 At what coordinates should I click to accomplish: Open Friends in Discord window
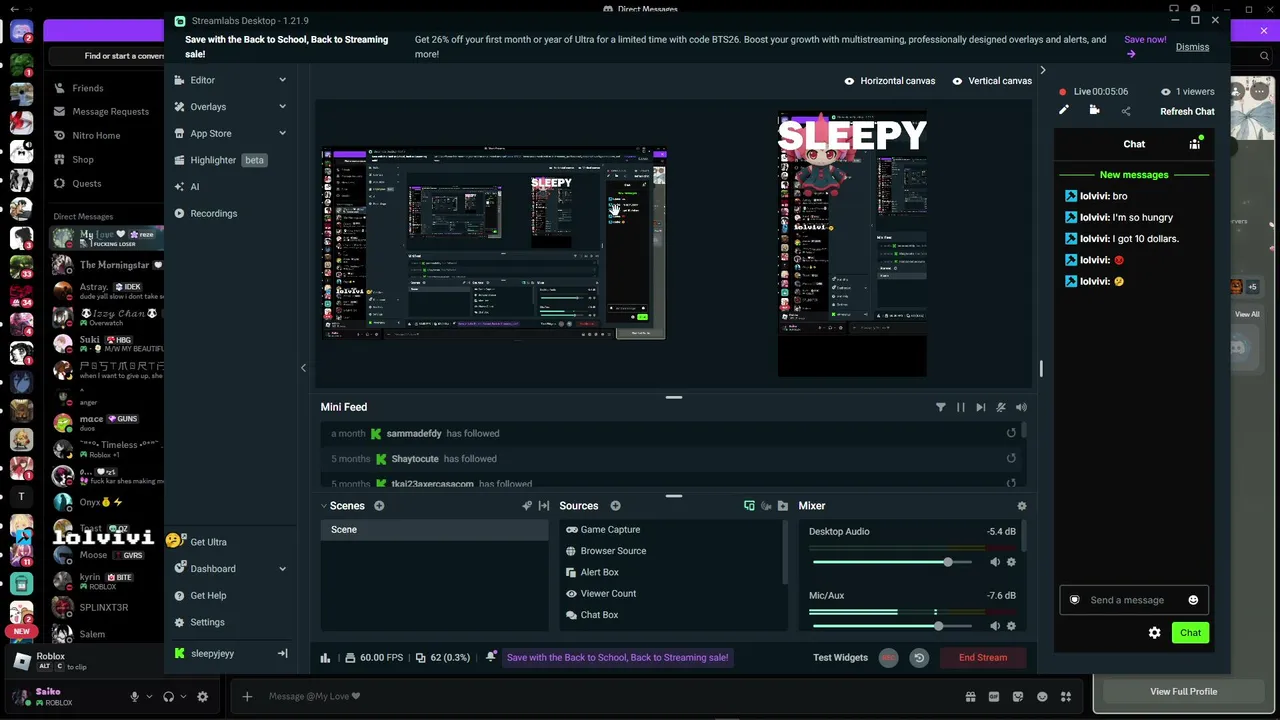pyautogui.click(x=88, y=88)
